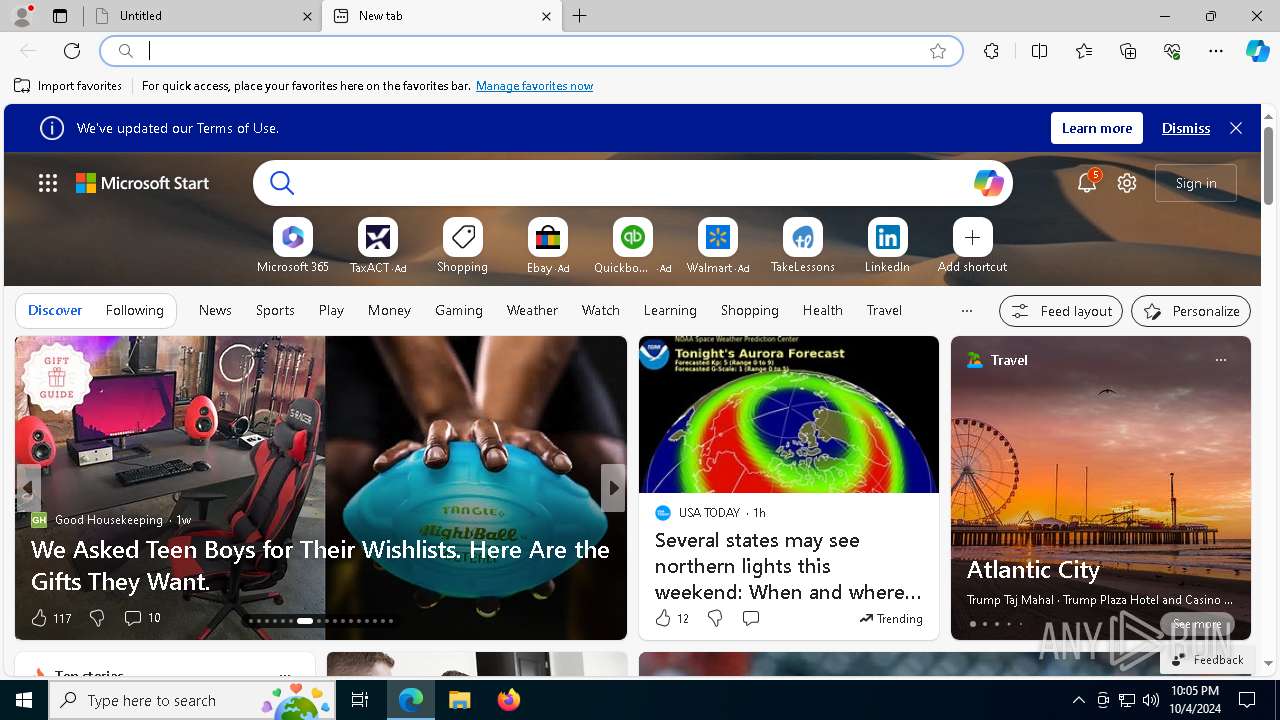Open Feed layout options

click(1061, 311)
